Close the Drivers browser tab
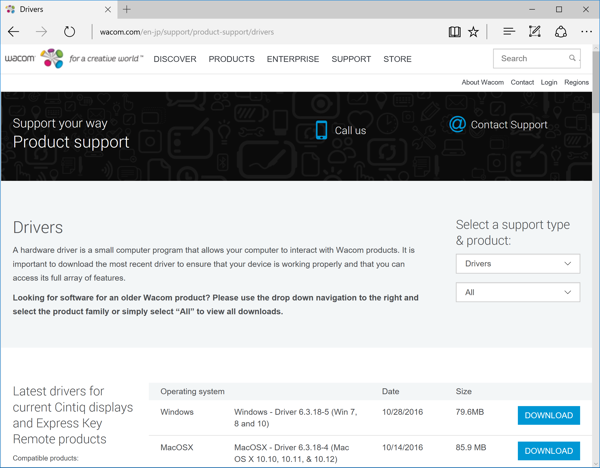Screen dimensions: 600x468 coord(108,9)
